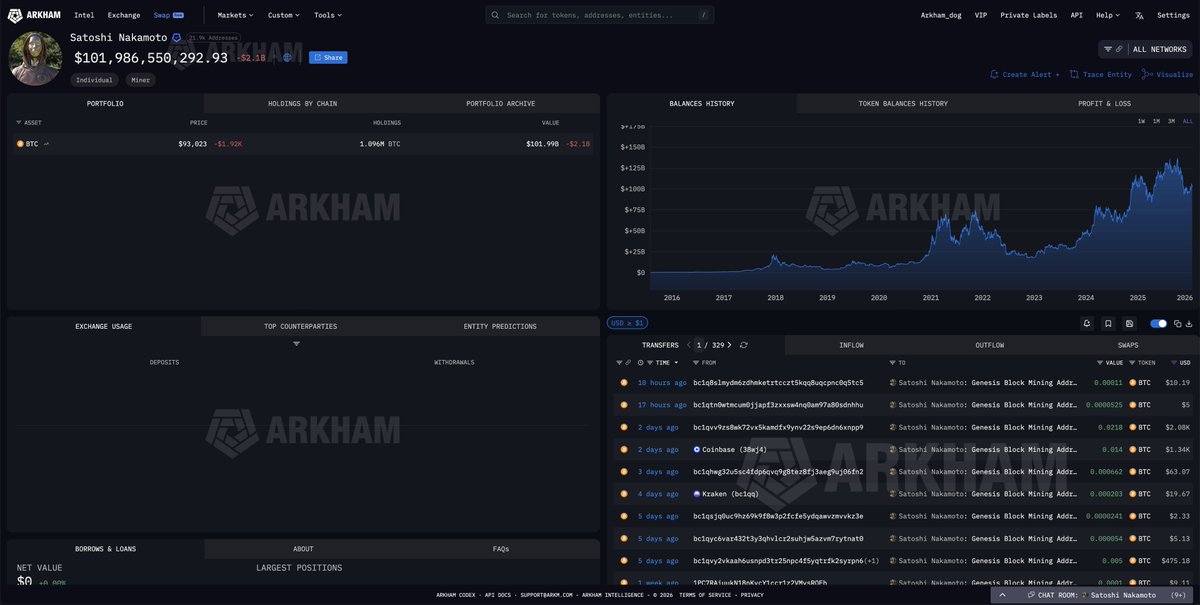Switch to Top Counterparties tab
This screenshot has height=605, width=1200.
pos(300,326)
